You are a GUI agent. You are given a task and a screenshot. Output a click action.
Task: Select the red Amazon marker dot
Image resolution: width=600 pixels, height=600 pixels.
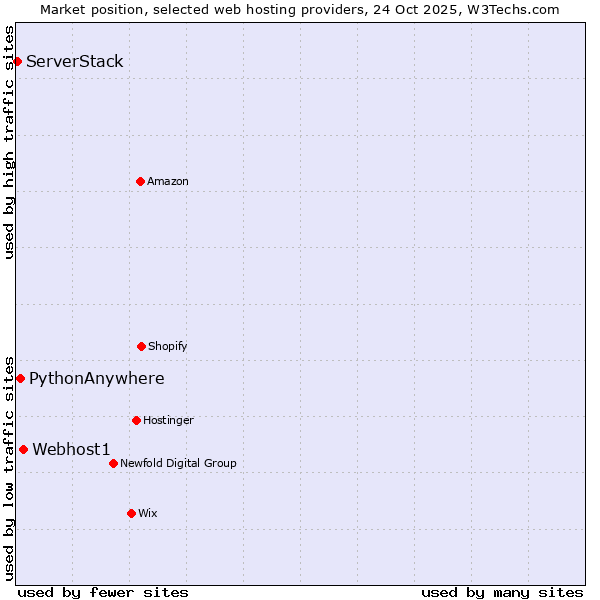(140, 181)
